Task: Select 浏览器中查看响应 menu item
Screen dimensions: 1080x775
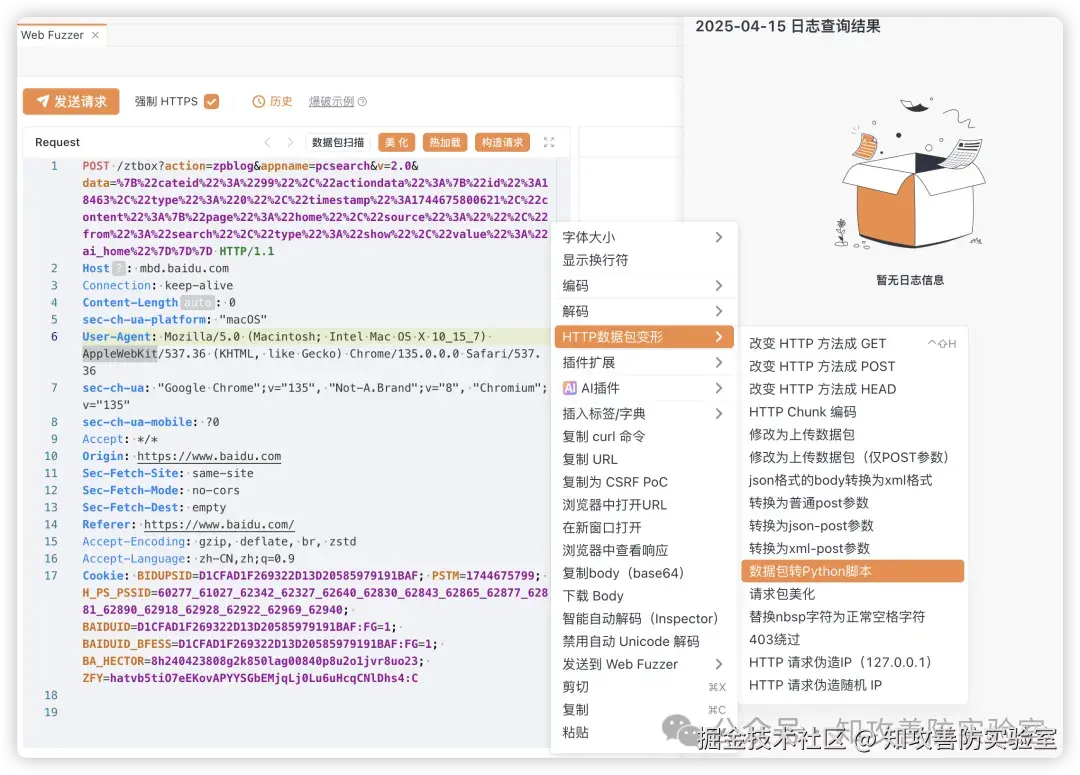Action: click(x=644, y=550)
